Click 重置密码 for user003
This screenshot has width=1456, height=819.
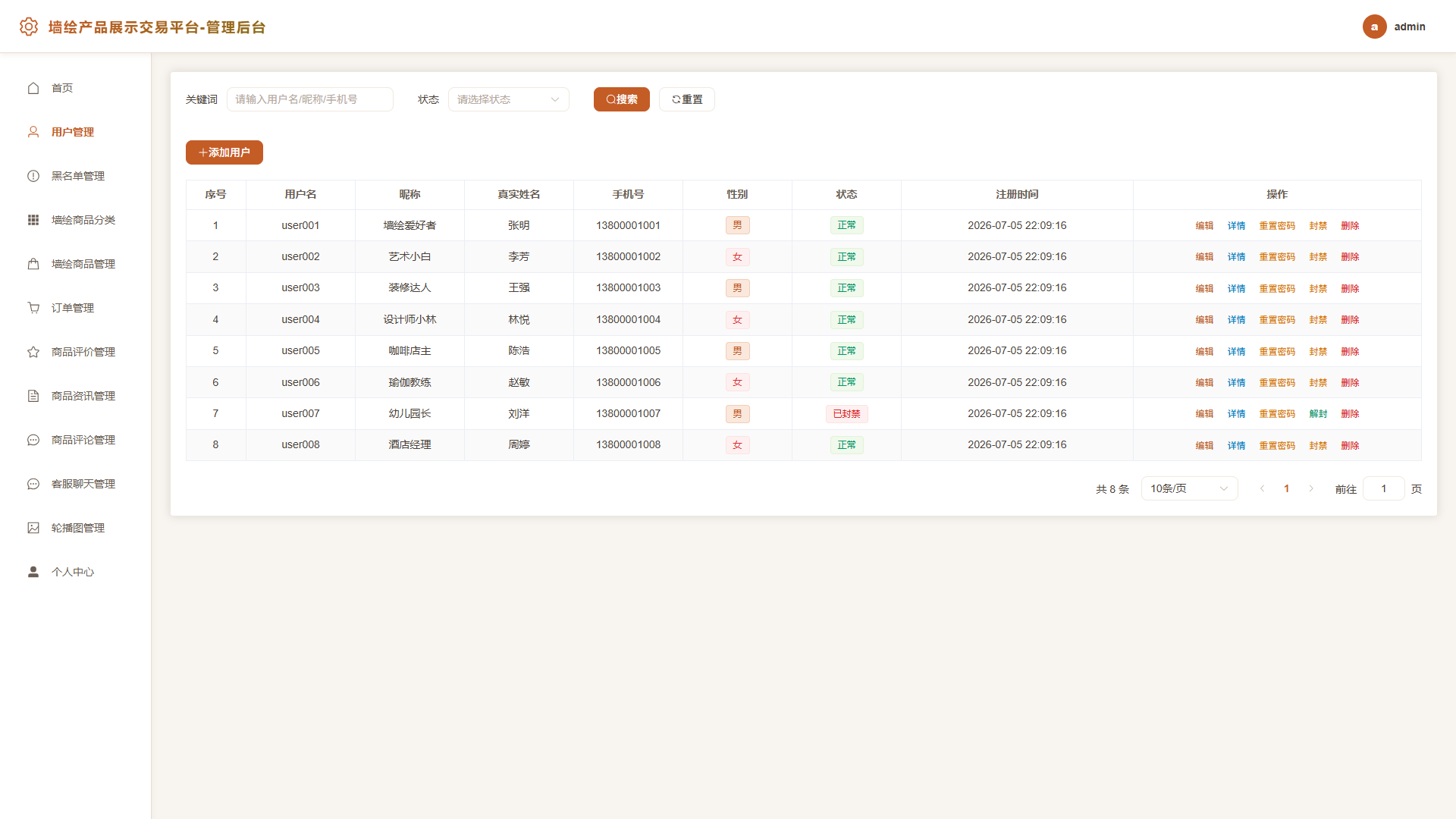1277,288
